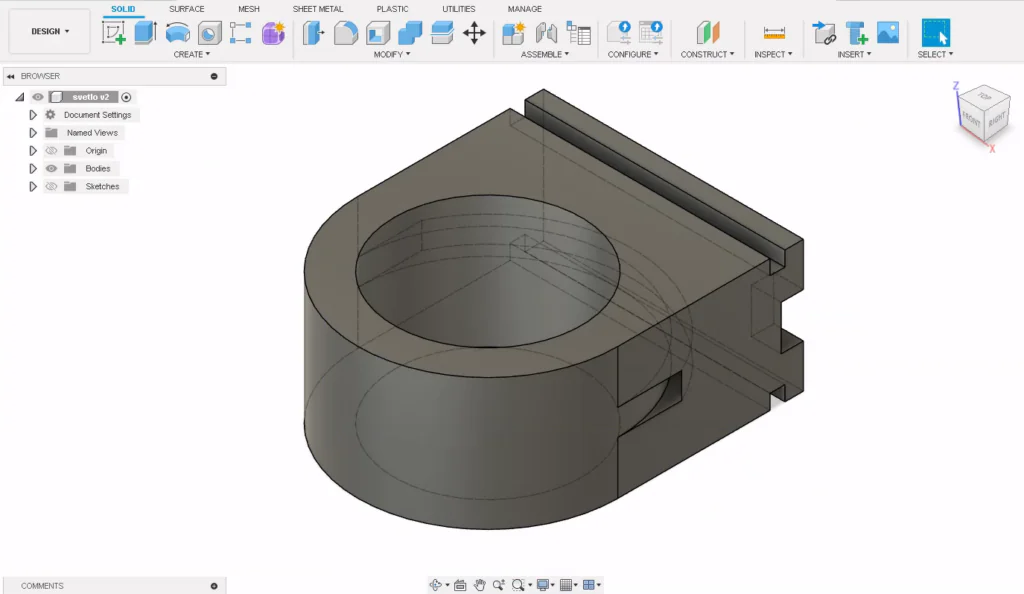Select the Extrude tool
Image resolution: width=1024 pixels, height=594 pixels.
tap(146, 33)
